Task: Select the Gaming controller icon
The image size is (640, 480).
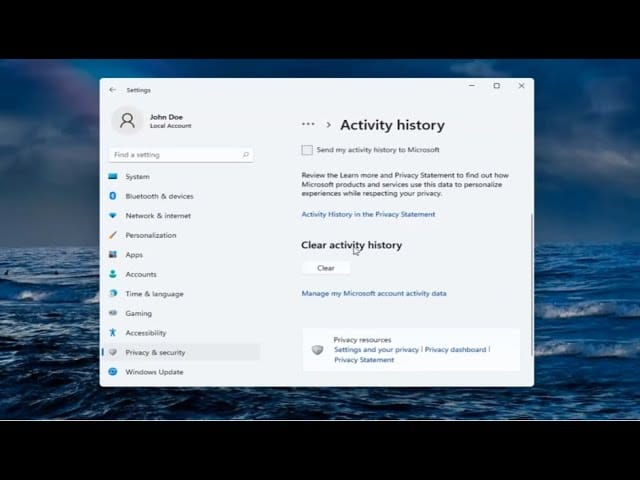Action: (113, 313)
